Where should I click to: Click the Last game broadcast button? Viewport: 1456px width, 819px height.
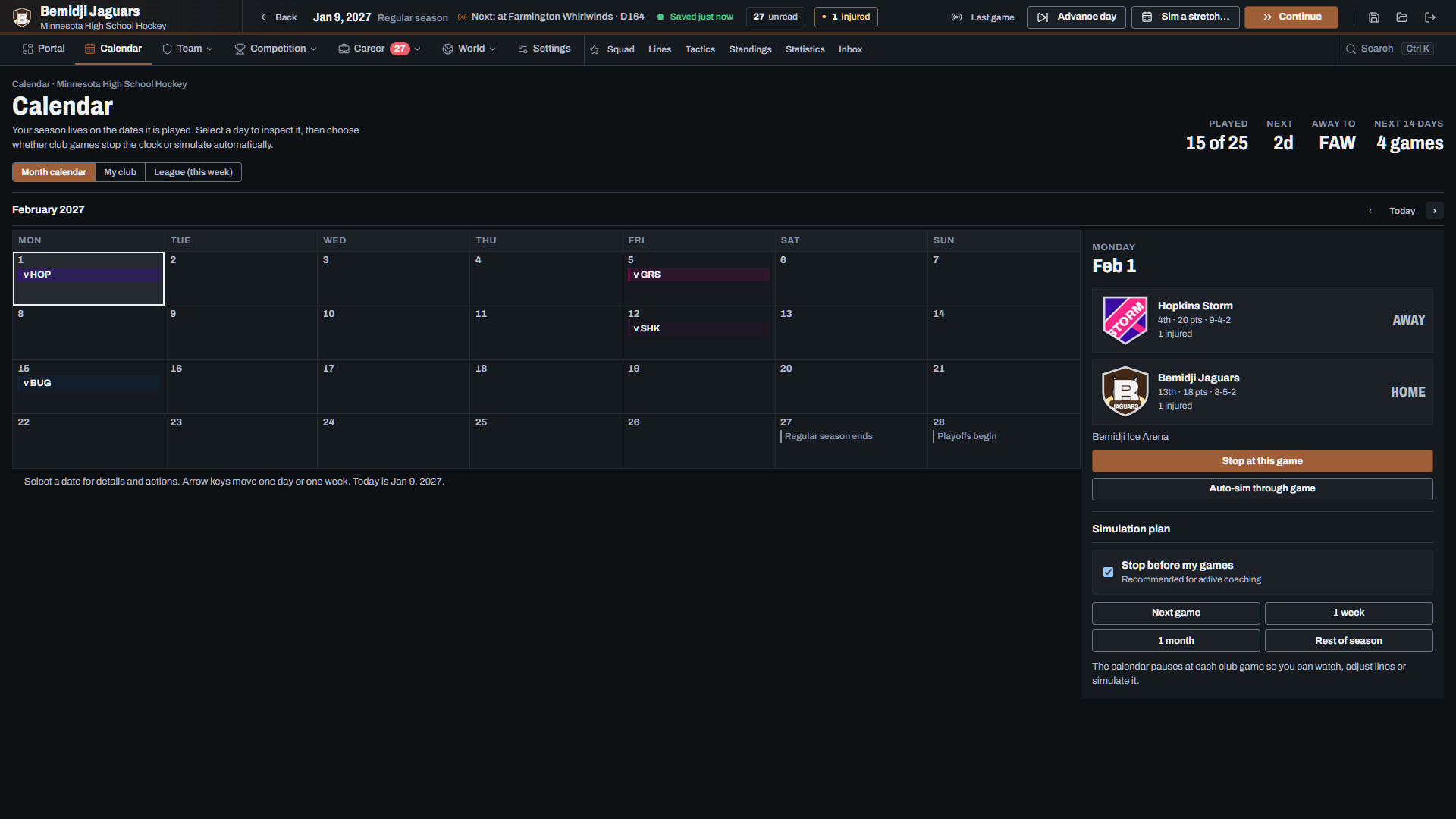click(x=983, y=17)
